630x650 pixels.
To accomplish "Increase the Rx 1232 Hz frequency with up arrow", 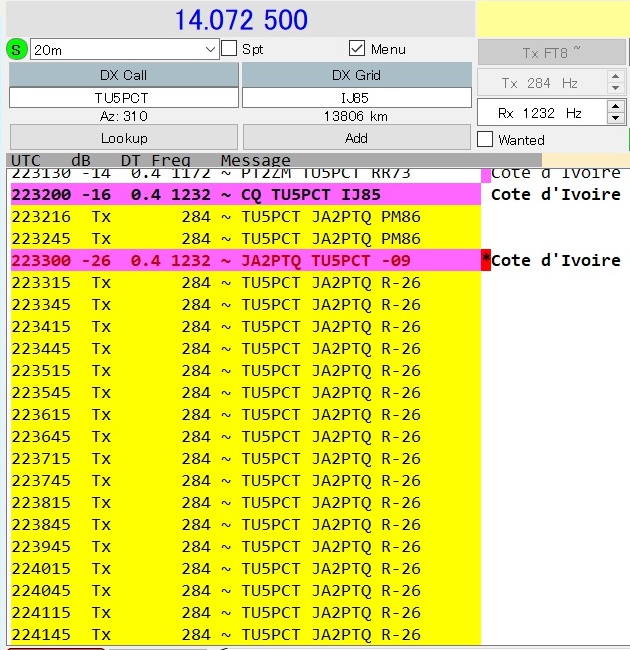I will click(615, 108).
